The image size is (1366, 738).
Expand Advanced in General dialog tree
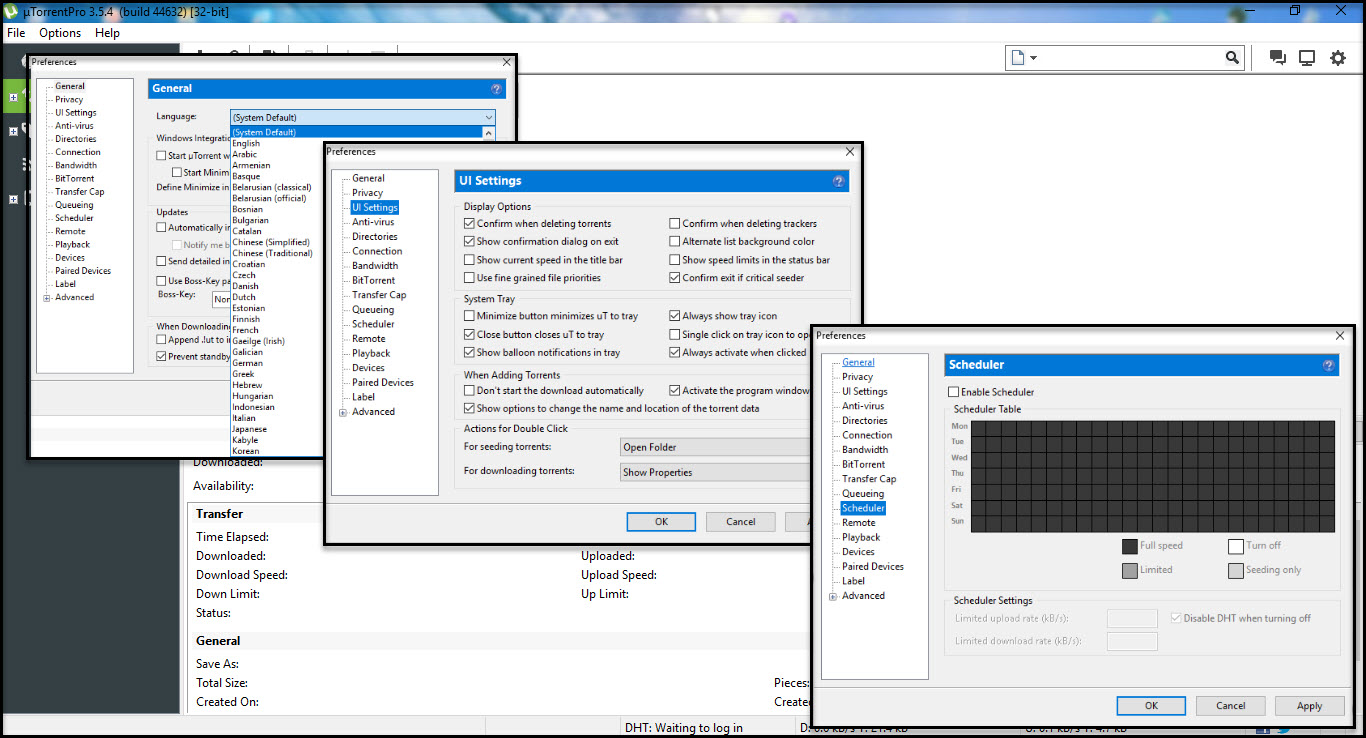(46, 297)
